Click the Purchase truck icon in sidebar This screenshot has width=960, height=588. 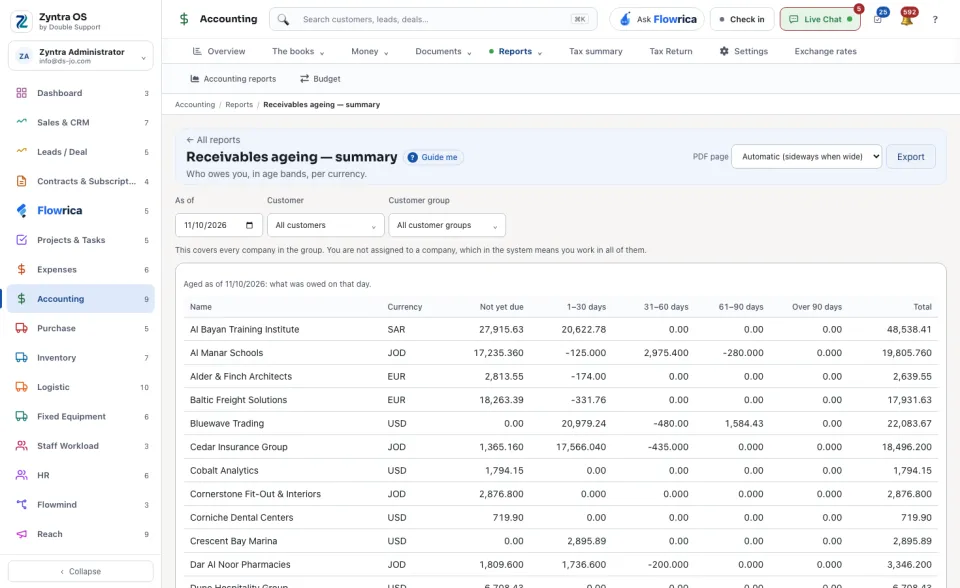click(x=21, y=328)
